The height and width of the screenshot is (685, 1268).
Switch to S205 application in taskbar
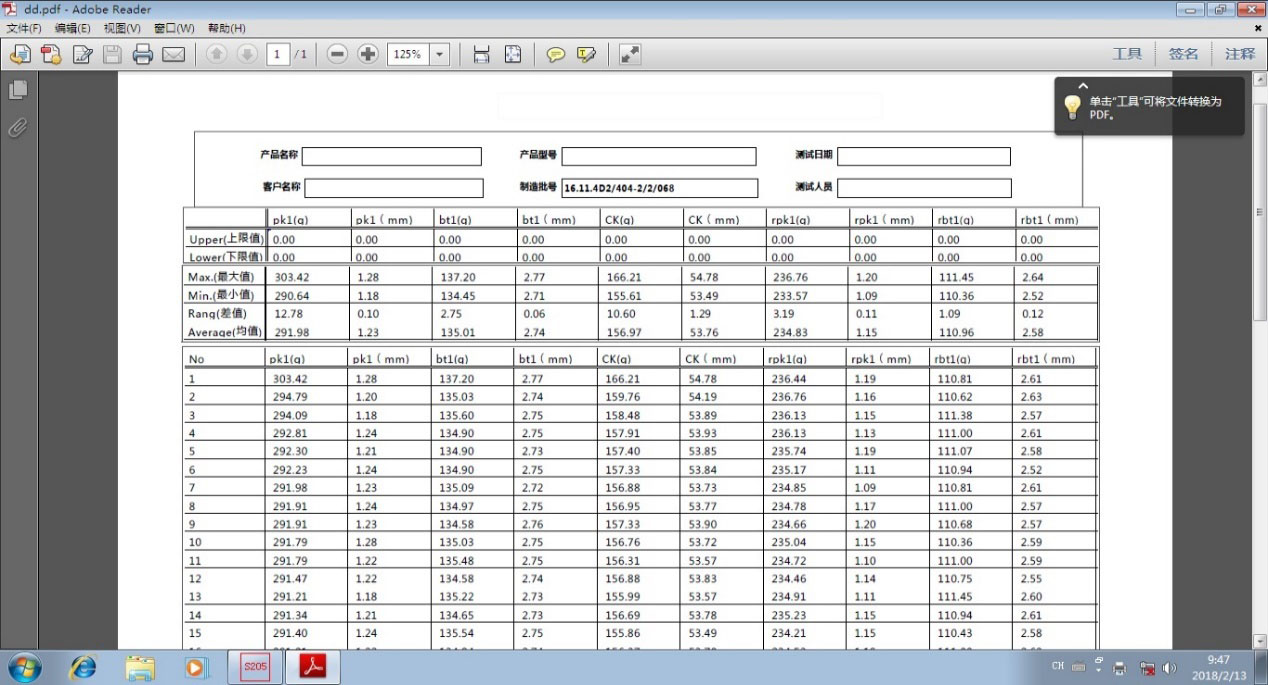click(255, 667)
